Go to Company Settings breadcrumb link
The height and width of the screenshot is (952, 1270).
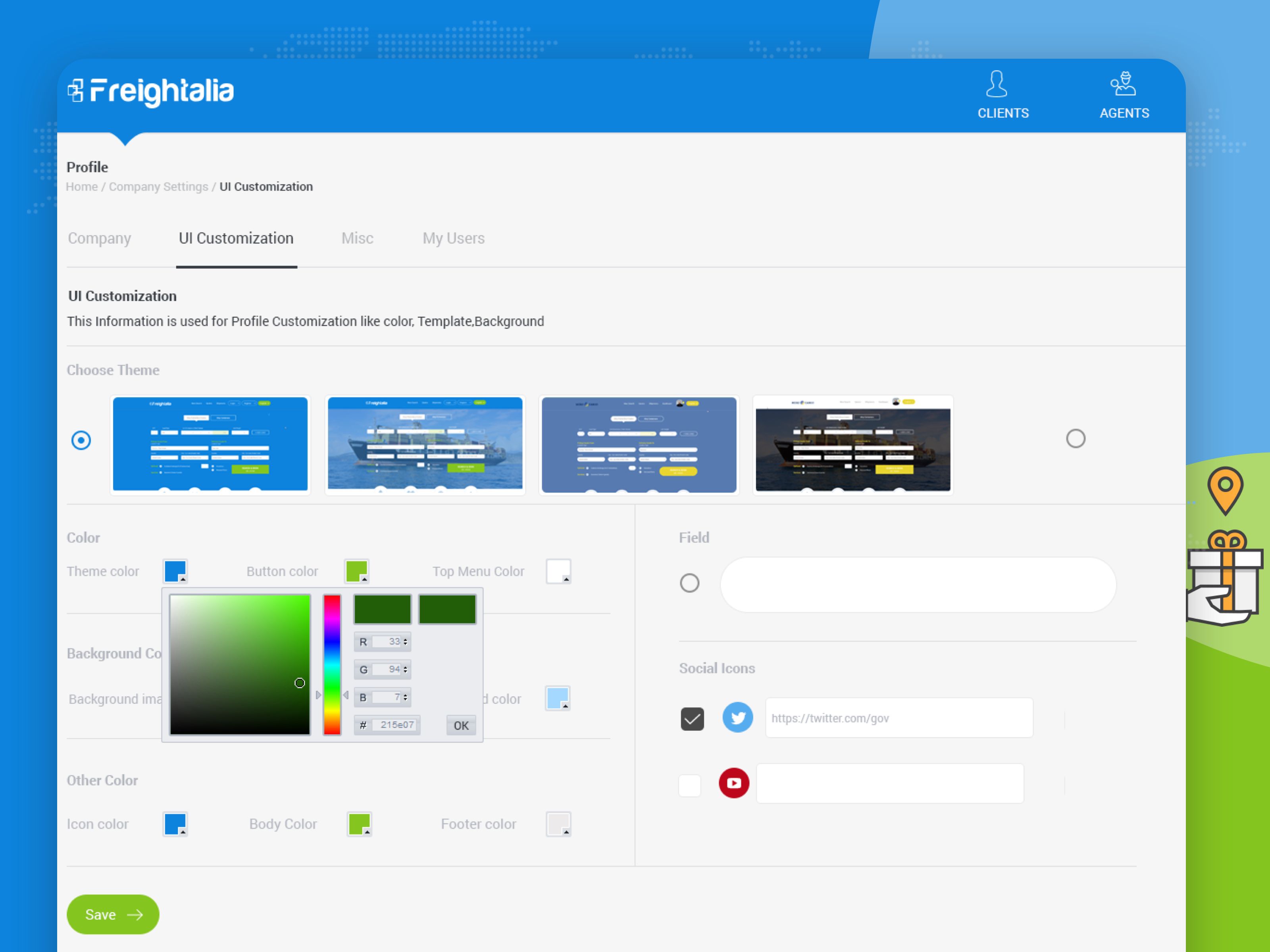158,186
